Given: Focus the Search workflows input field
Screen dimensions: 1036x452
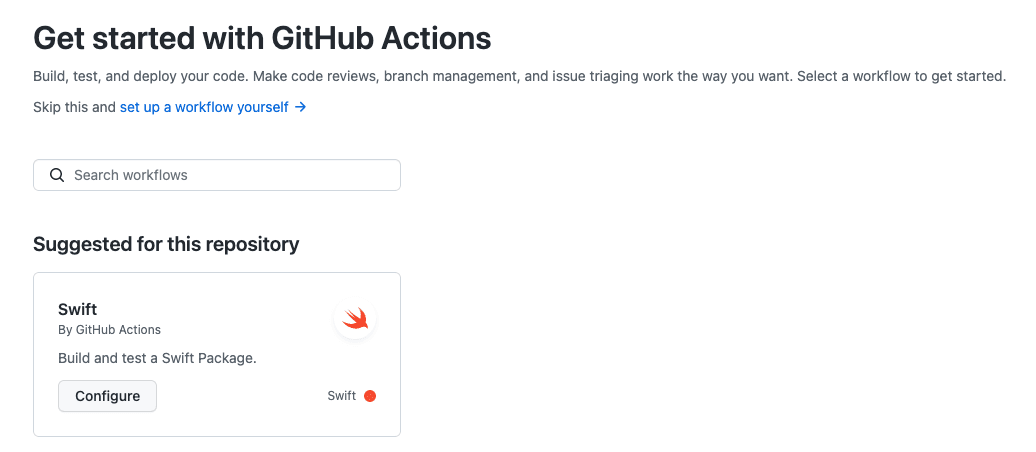Looking at the screenshot, I should tap(230, 175).
